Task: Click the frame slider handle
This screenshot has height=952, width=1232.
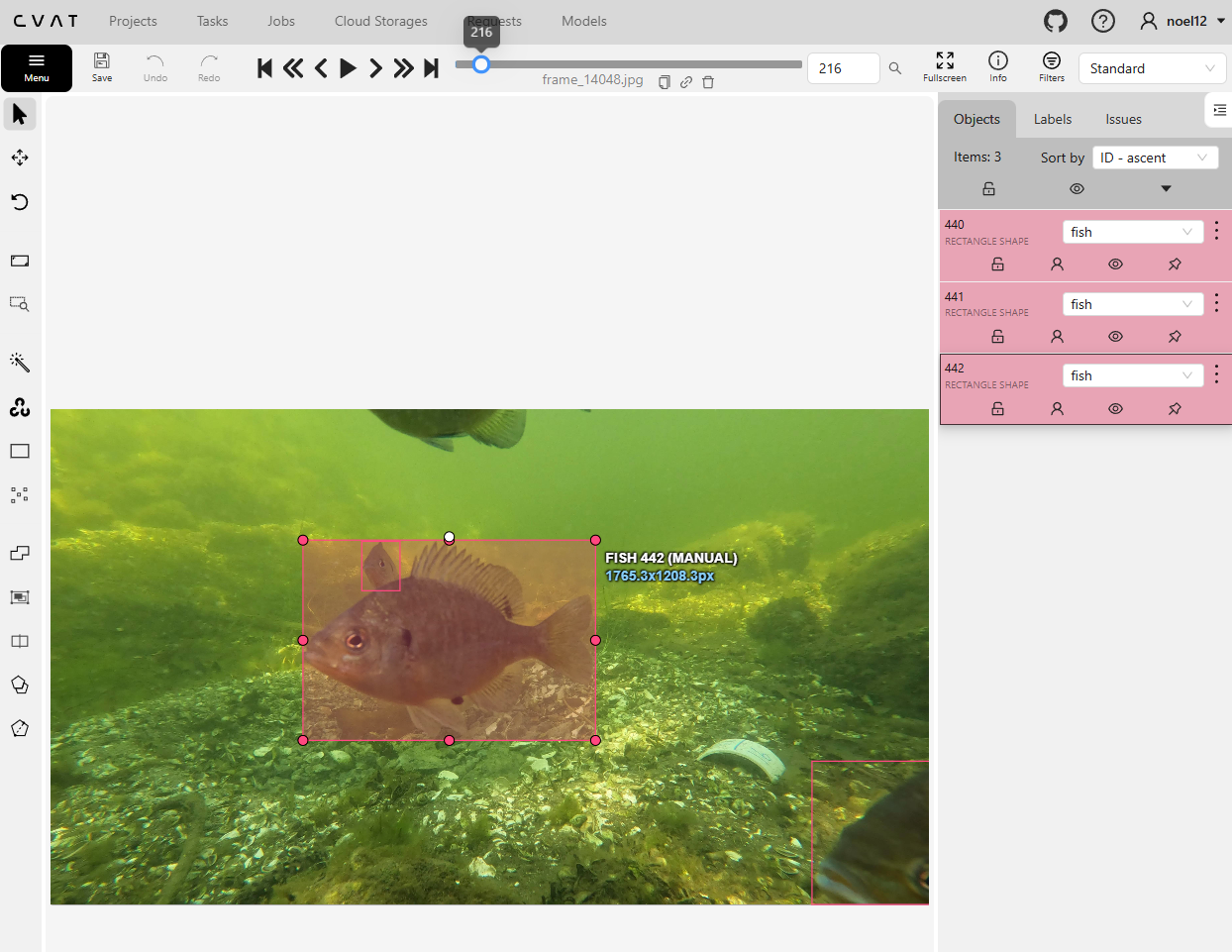Action: pos(481,64)
